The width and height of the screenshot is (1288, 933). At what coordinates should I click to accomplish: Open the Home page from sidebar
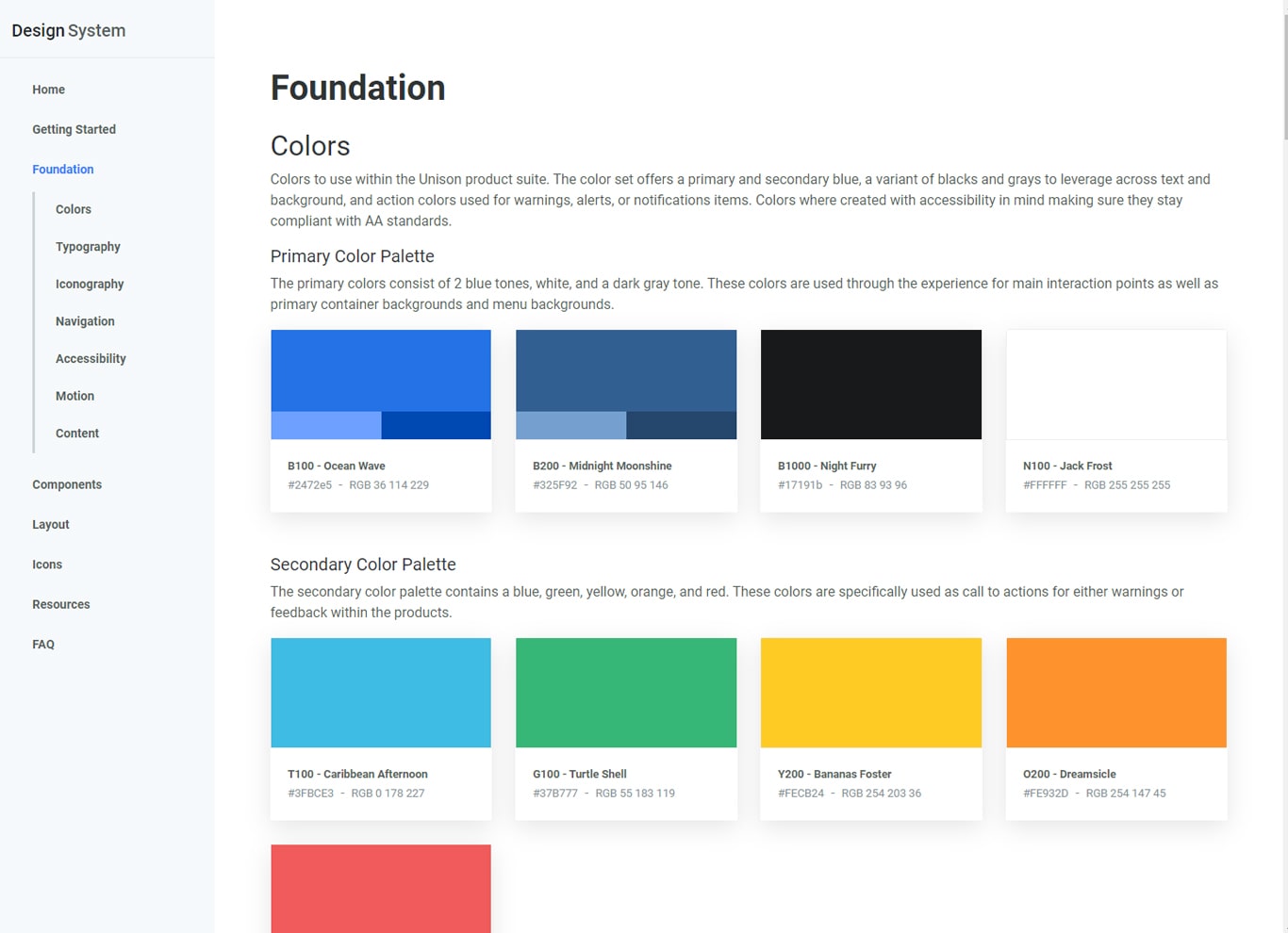coord(48,90)
